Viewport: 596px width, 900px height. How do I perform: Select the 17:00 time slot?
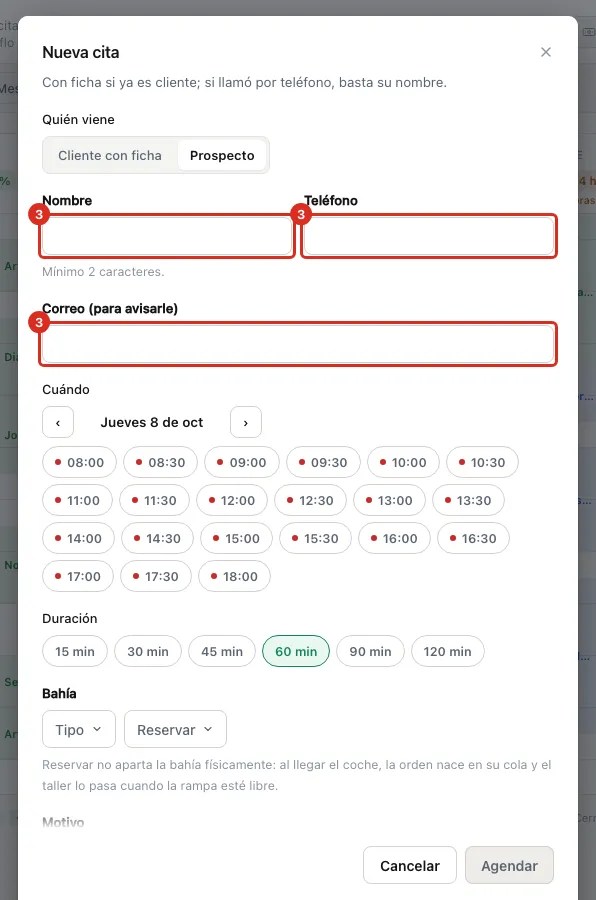click(x=78, y=576)
